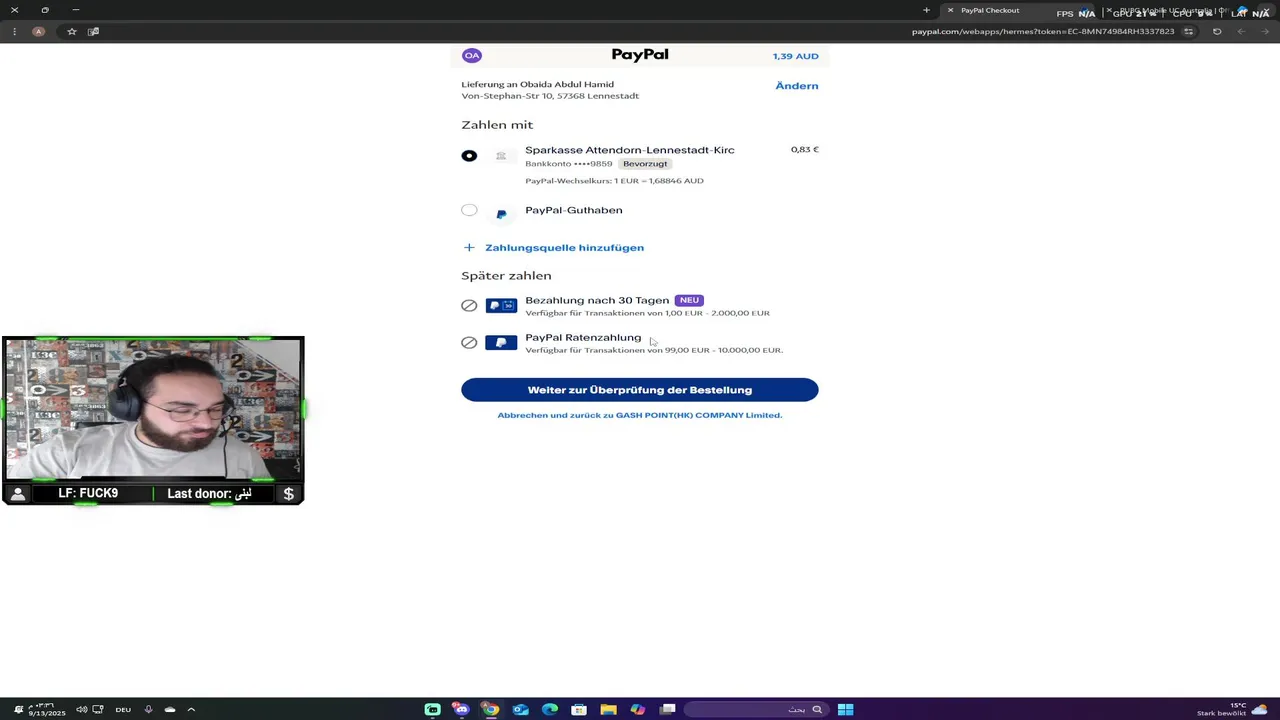
Task: Open the green app icon in taskbar
Action: coord(432,710)
